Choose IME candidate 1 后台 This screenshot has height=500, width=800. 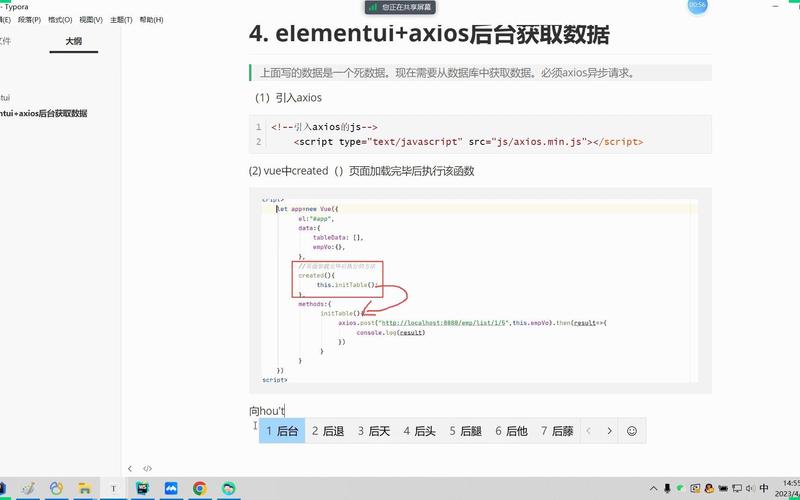(282, 431)
